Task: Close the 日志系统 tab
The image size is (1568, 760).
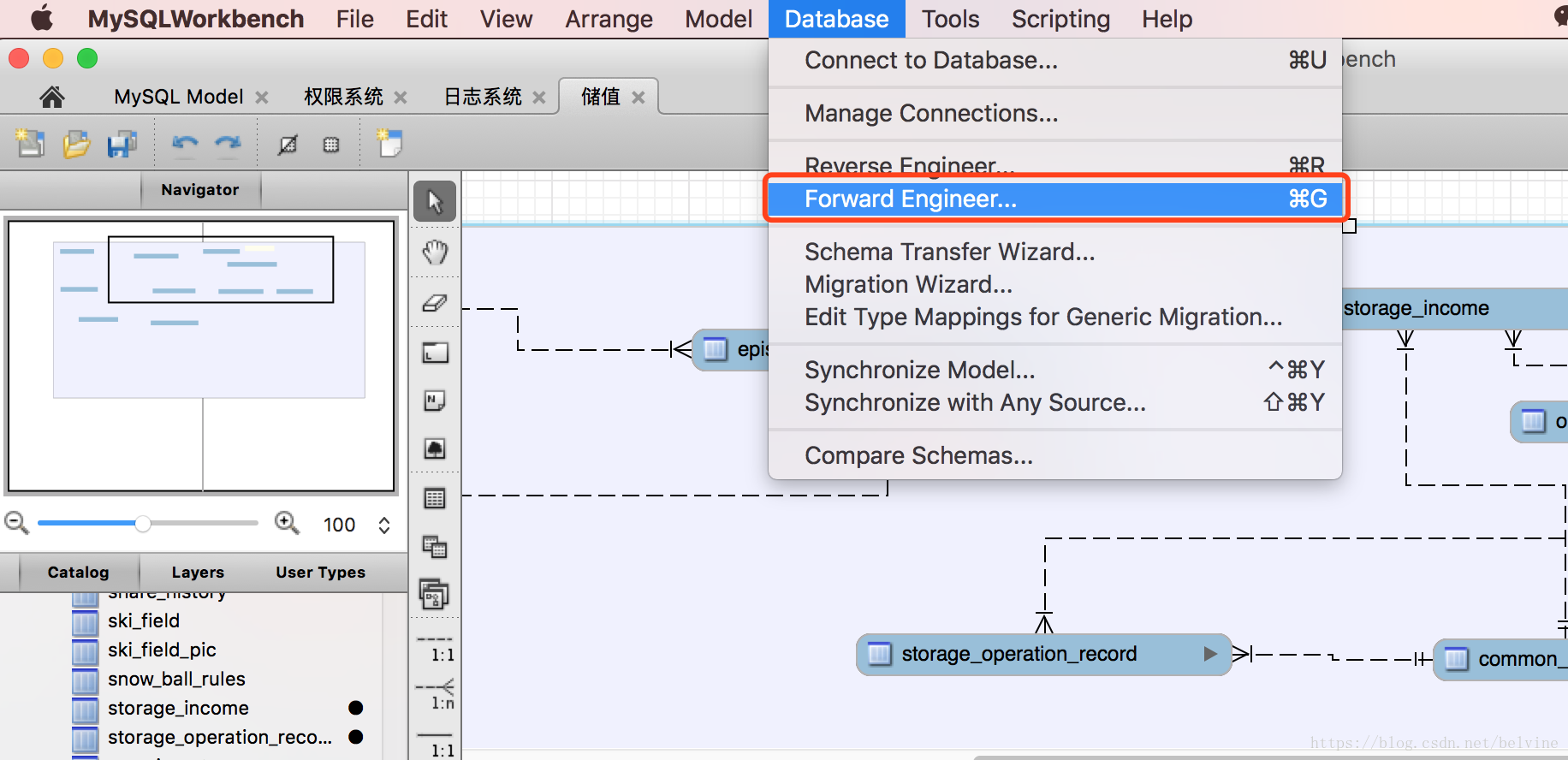Action: [539, 98]
